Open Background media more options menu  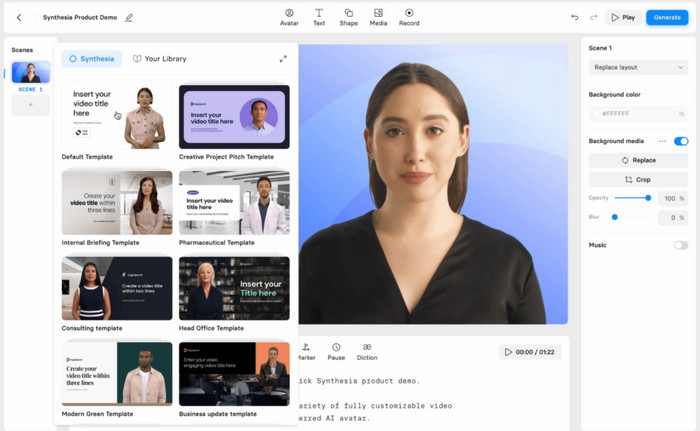pos(662,141)
